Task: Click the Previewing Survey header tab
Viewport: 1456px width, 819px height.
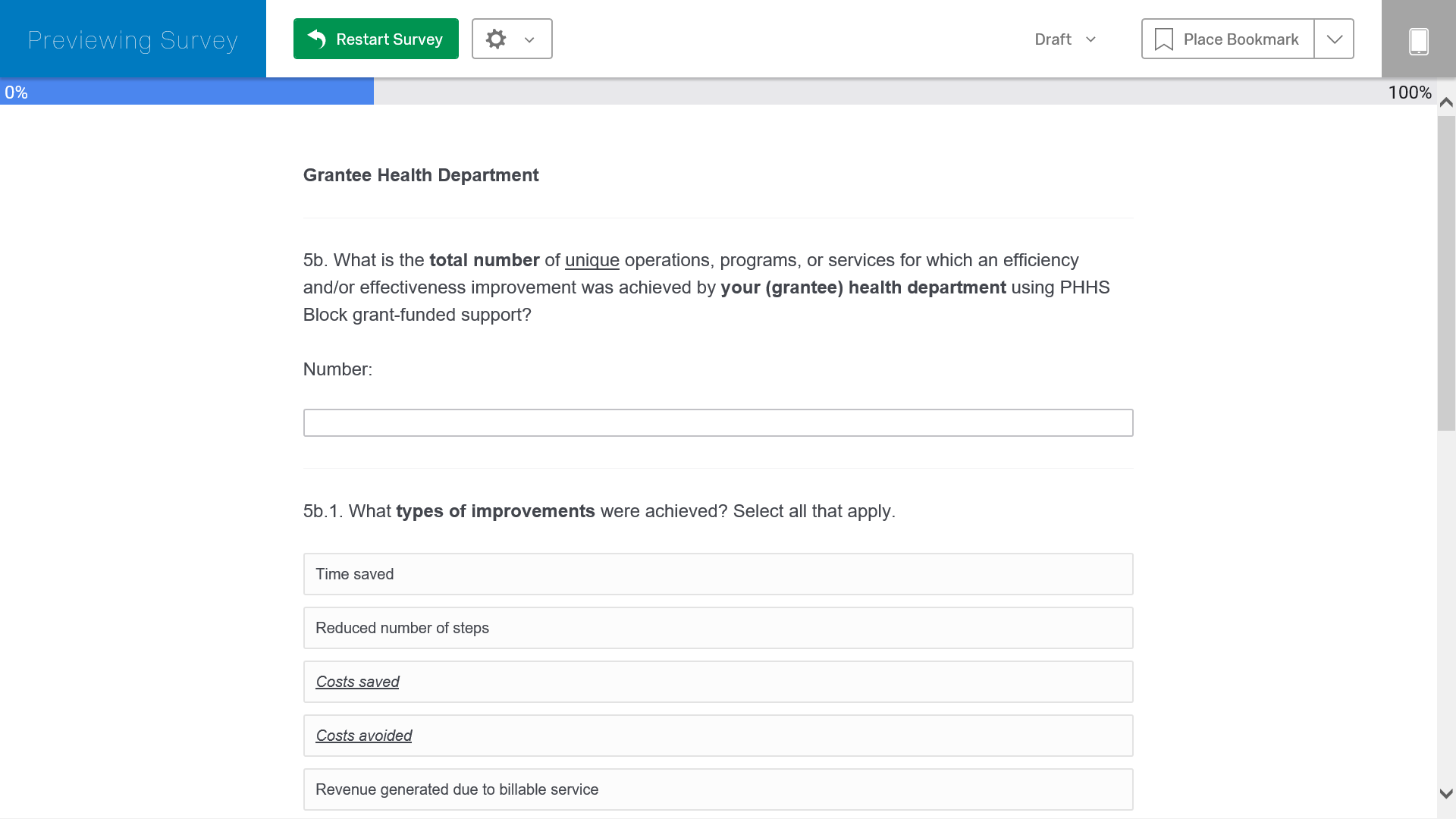Action: pyautogui.click(x=133, y=39)
